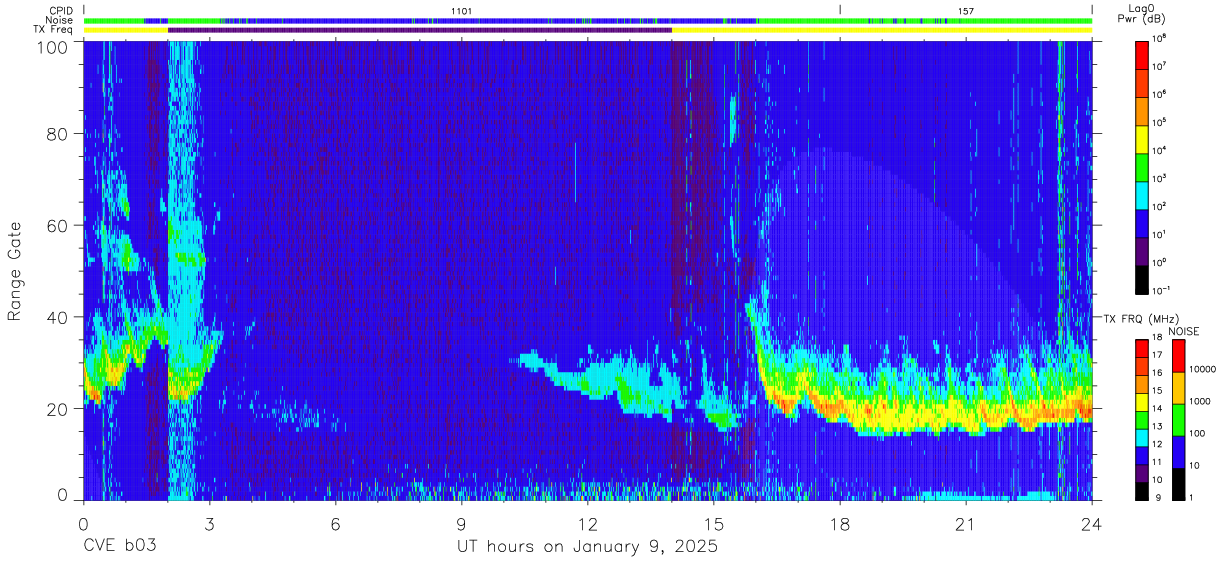1228x567 pixels.
Task: Pick the red segment of TX FRQ colorbar
Action: [x=1144, y=349]
